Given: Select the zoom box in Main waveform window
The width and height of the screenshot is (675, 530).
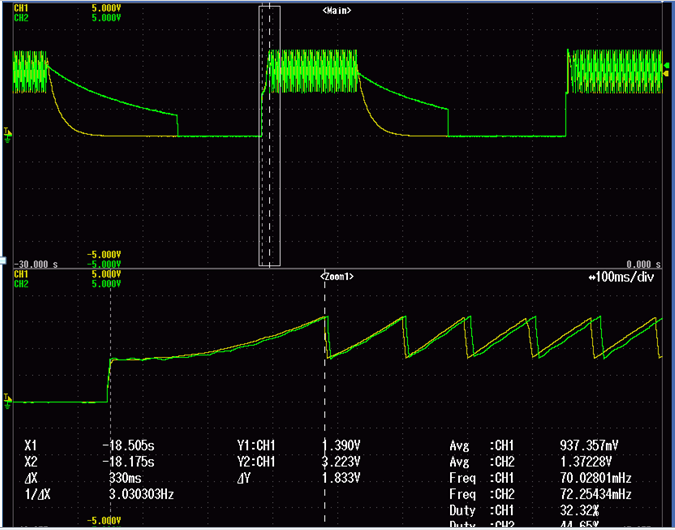Looking at the screenshot, I should (x=269, y=136).
